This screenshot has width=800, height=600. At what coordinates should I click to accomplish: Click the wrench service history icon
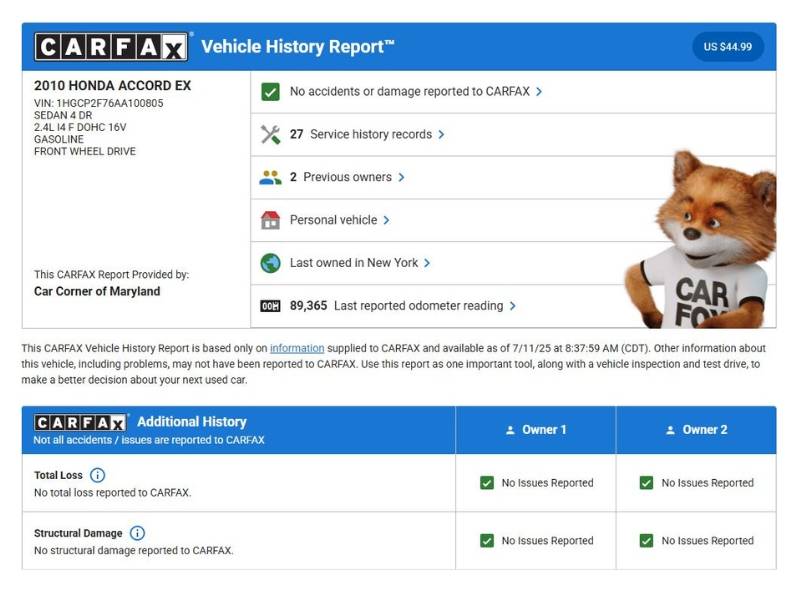(270, 135)
